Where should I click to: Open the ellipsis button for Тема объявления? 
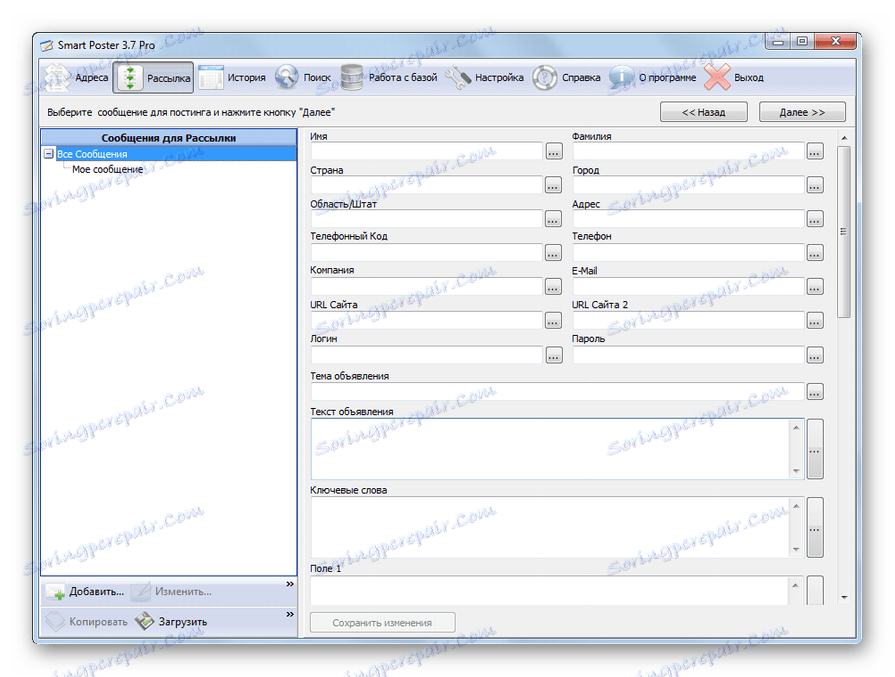[x=815, y=392]
